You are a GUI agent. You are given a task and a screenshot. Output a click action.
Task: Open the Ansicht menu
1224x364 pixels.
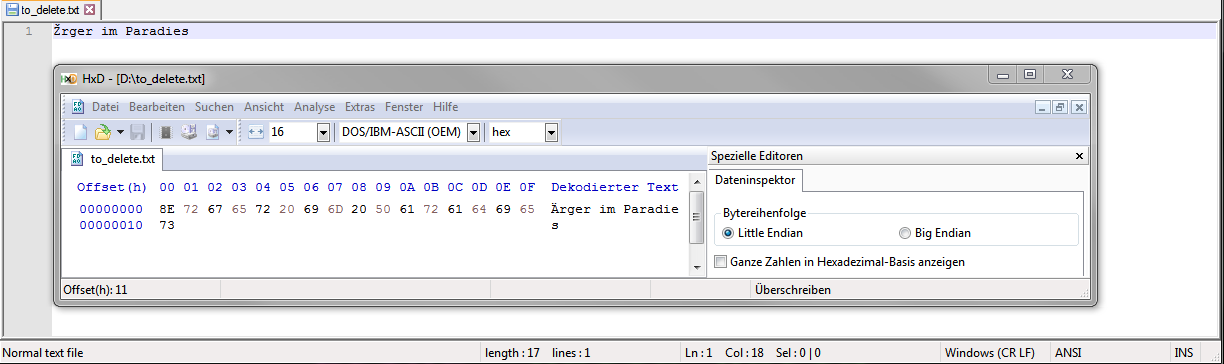point(264,107)
